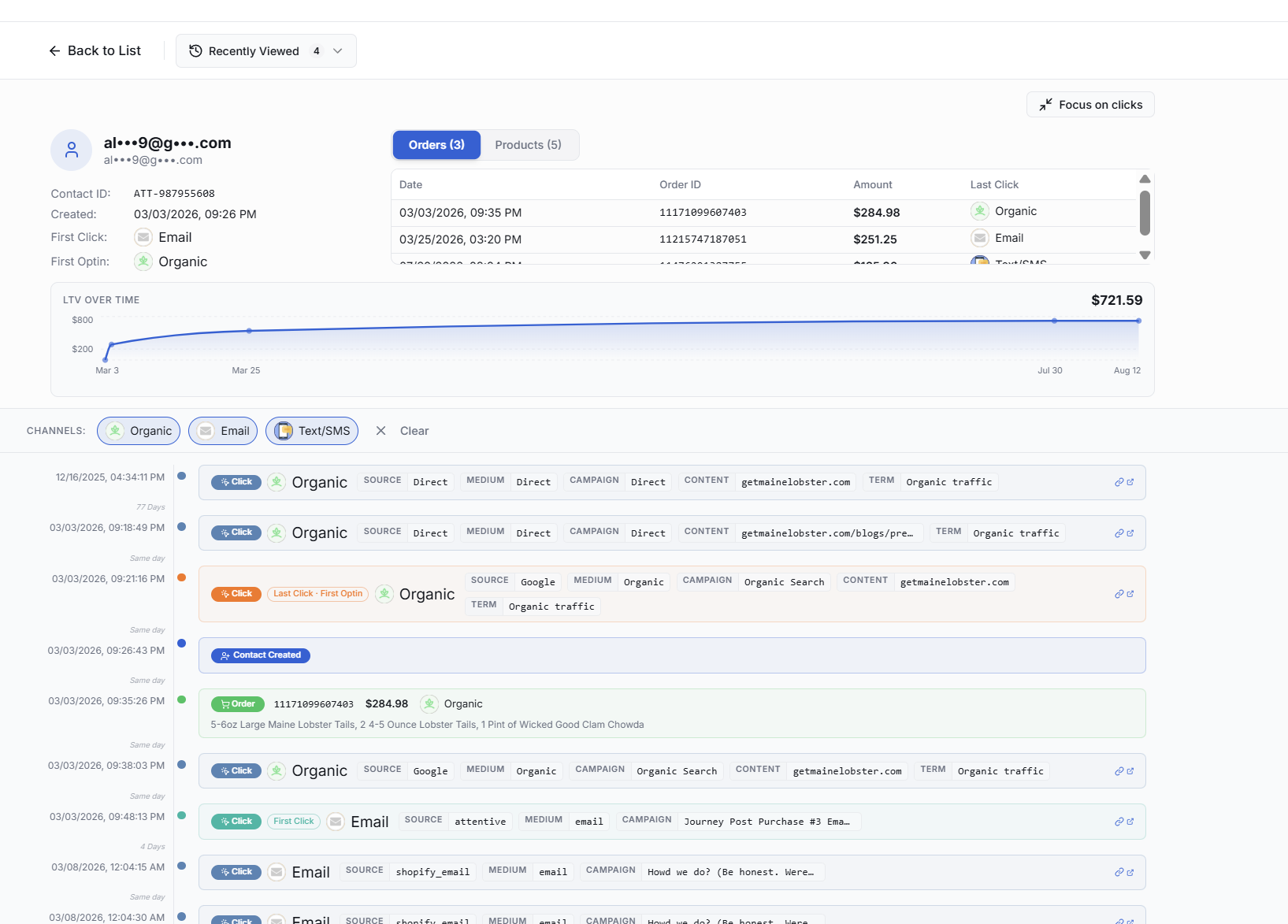Click the getmainelobster.com/blogs/pre… content value

pyautogui.click(x=827, y=533)
